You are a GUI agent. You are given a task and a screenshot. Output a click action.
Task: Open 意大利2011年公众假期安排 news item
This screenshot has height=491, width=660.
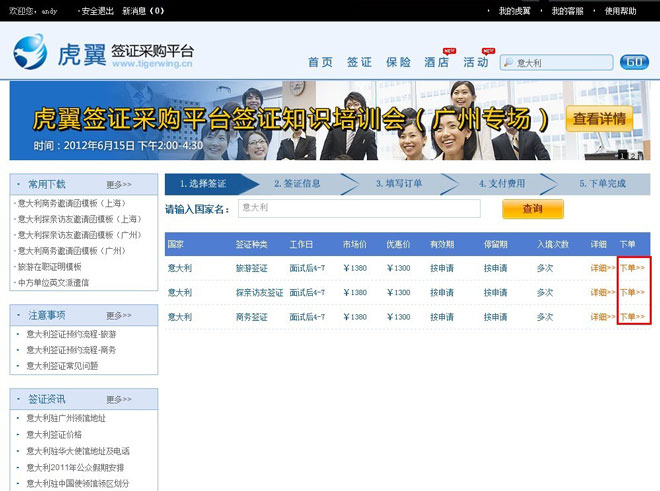(x=75, y=468)
